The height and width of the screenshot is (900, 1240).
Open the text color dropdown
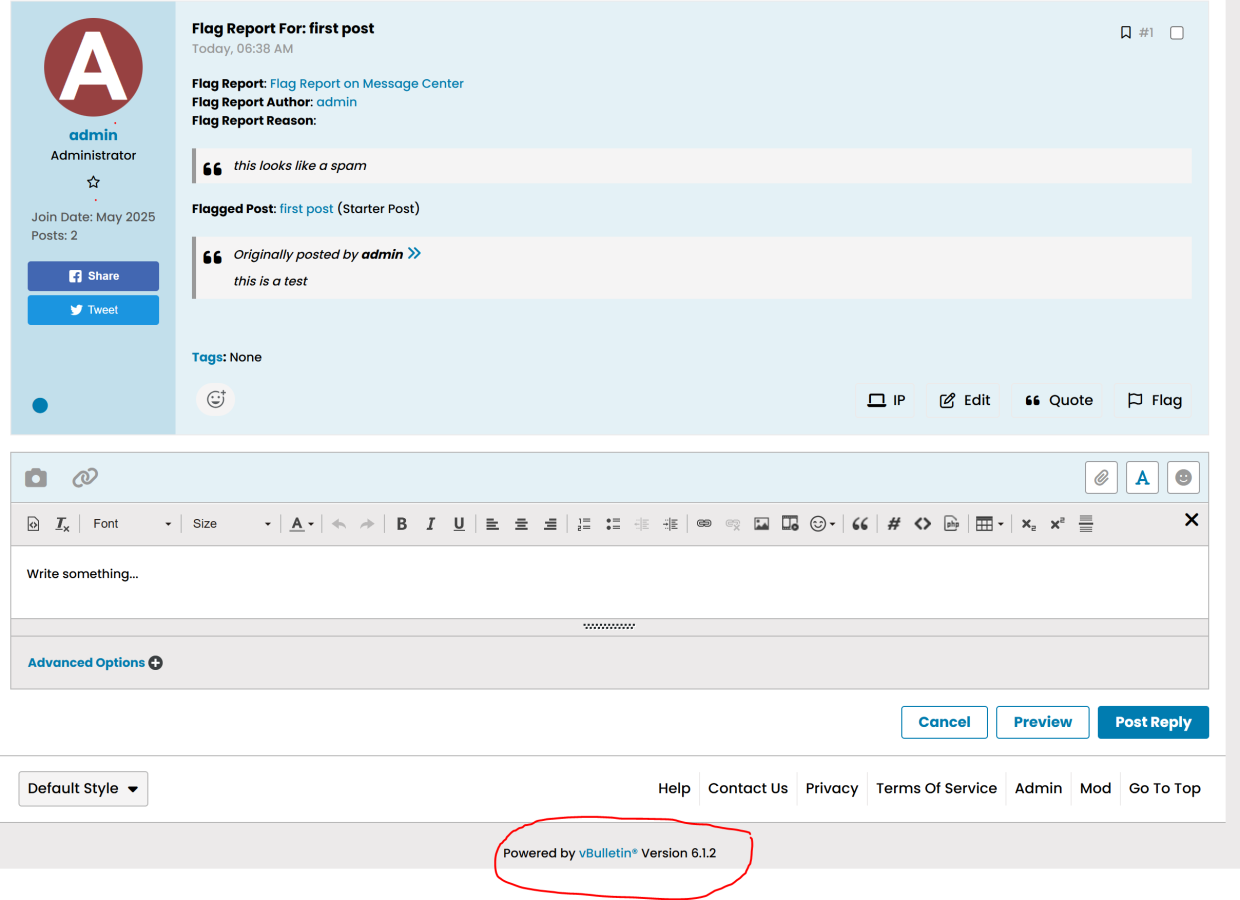click(302, 524)
